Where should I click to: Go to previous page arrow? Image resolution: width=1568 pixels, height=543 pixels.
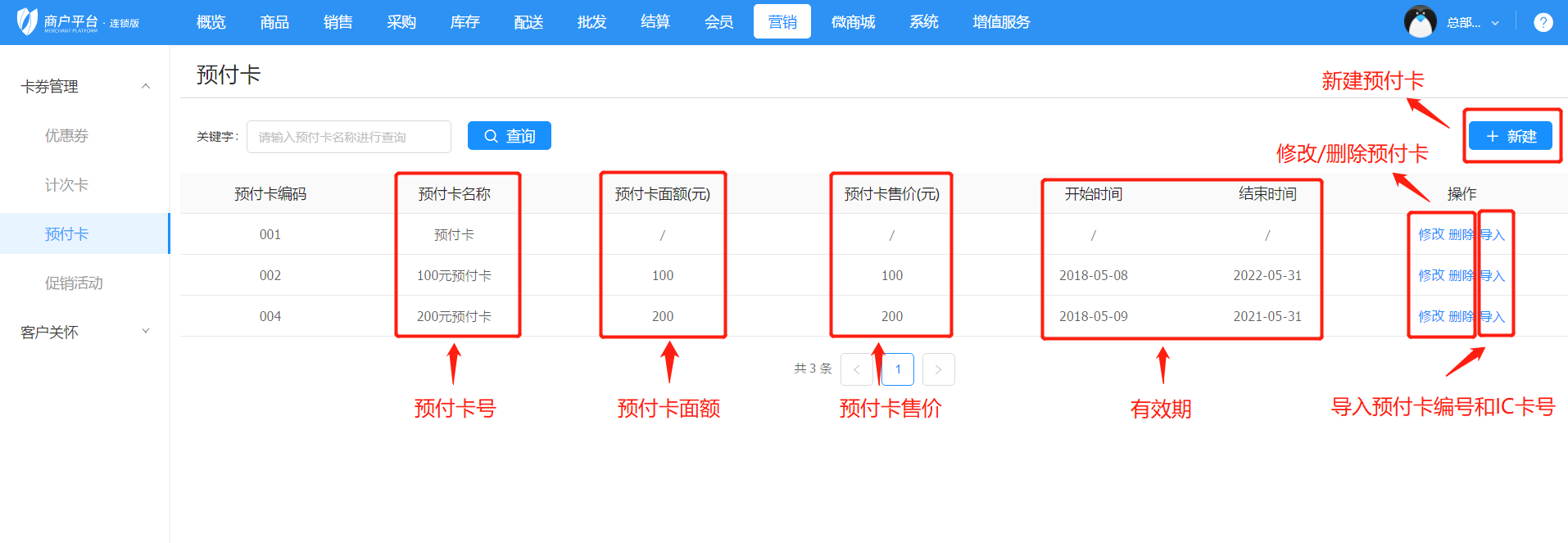tap(856, 369)
